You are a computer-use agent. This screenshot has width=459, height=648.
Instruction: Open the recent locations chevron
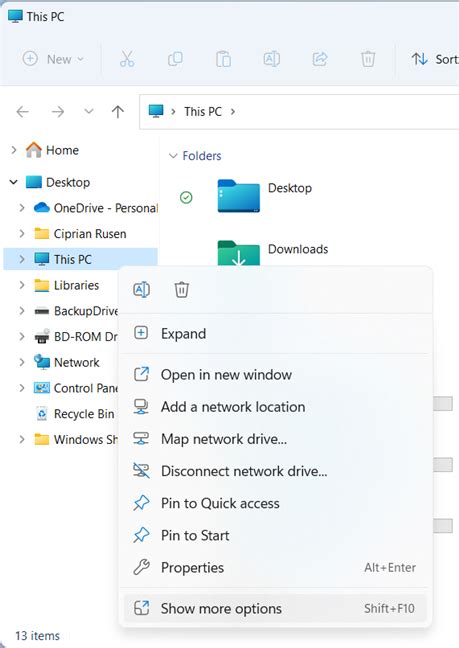[x=88, y=111]
